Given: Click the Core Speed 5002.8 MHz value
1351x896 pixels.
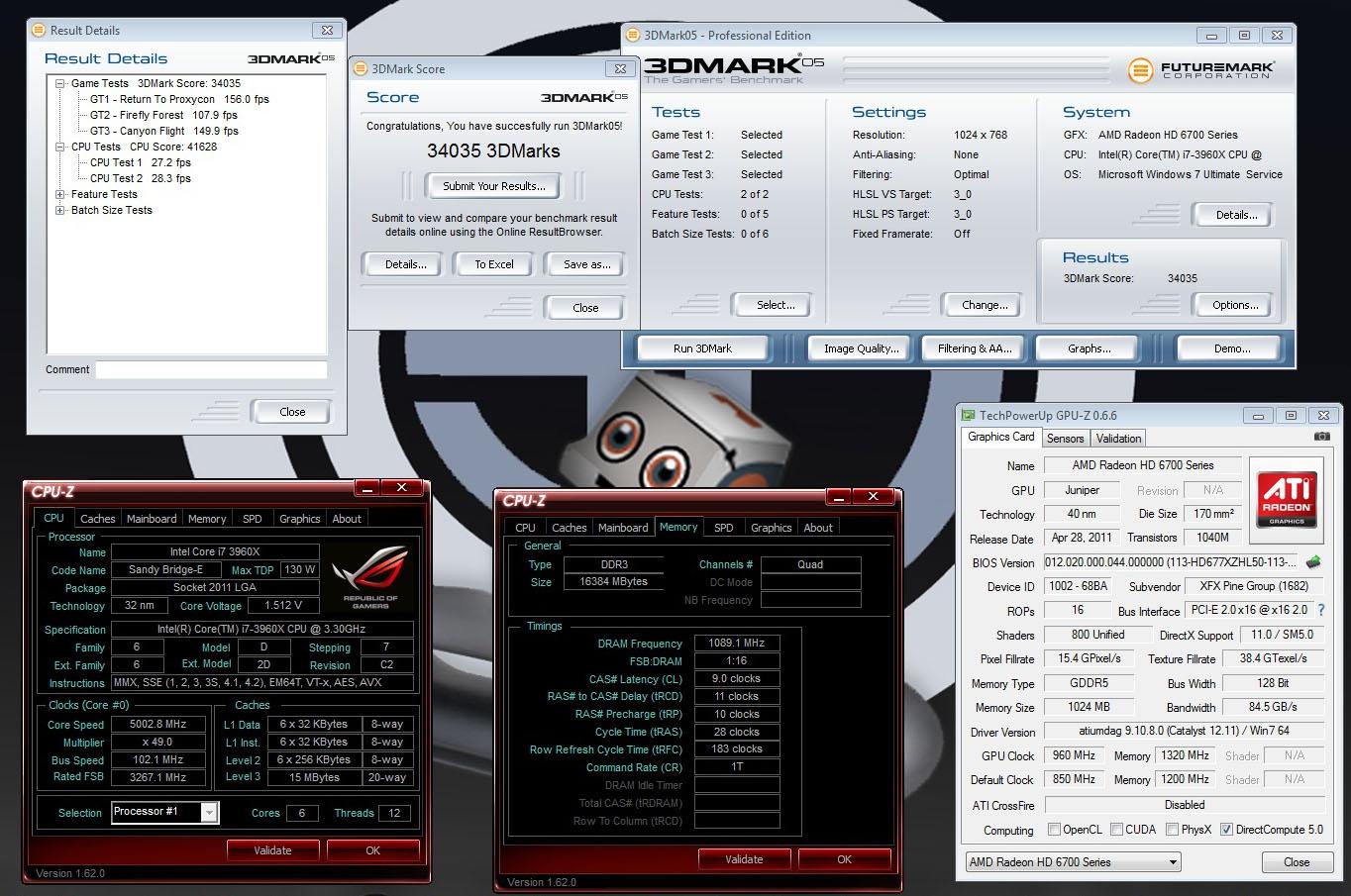Looking at the screenshot, I should 158,724.
